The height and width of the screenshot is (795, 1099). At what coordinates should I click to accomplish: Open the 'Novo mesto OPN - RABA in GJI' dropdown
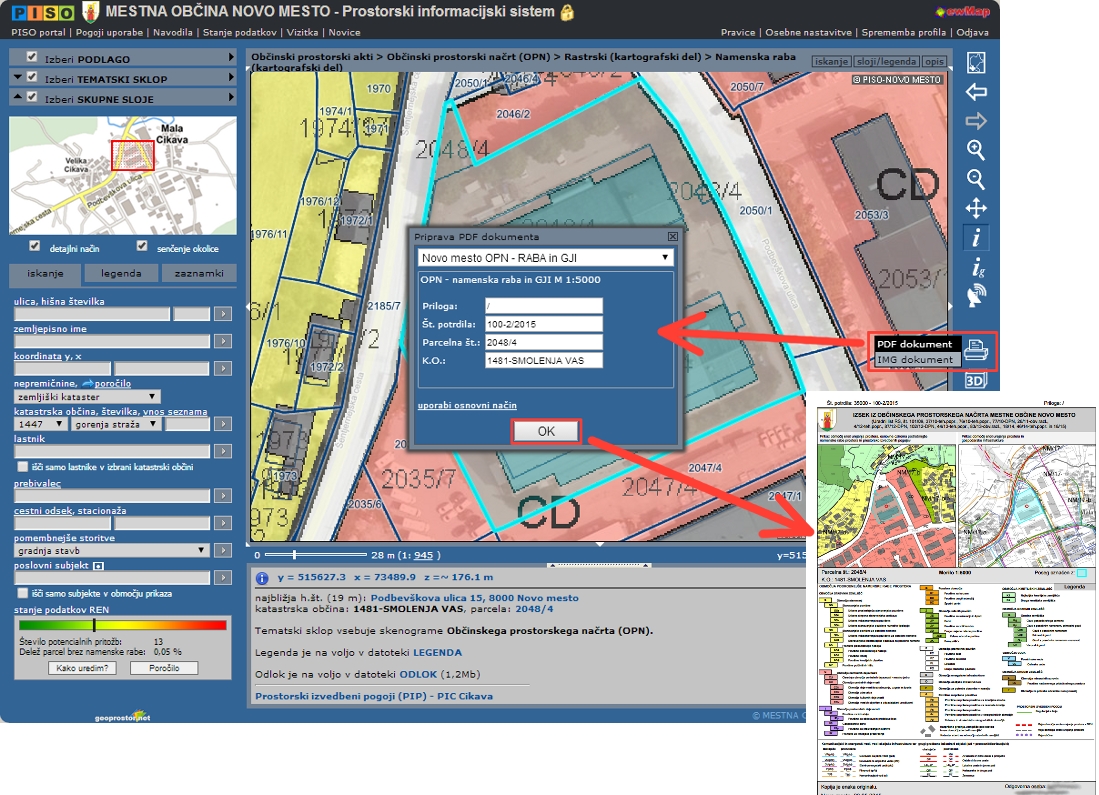click(x=545, y=258)
